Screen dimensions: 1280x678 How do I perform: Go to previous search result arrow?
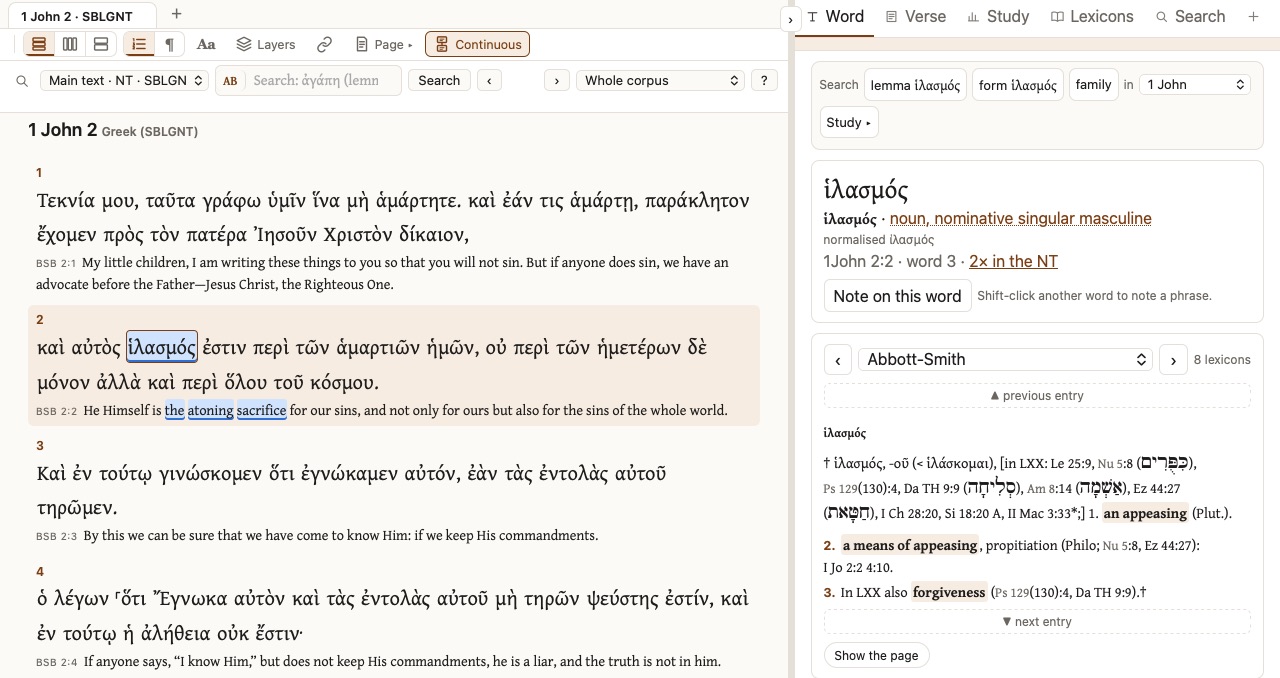(x=489, y=80)
